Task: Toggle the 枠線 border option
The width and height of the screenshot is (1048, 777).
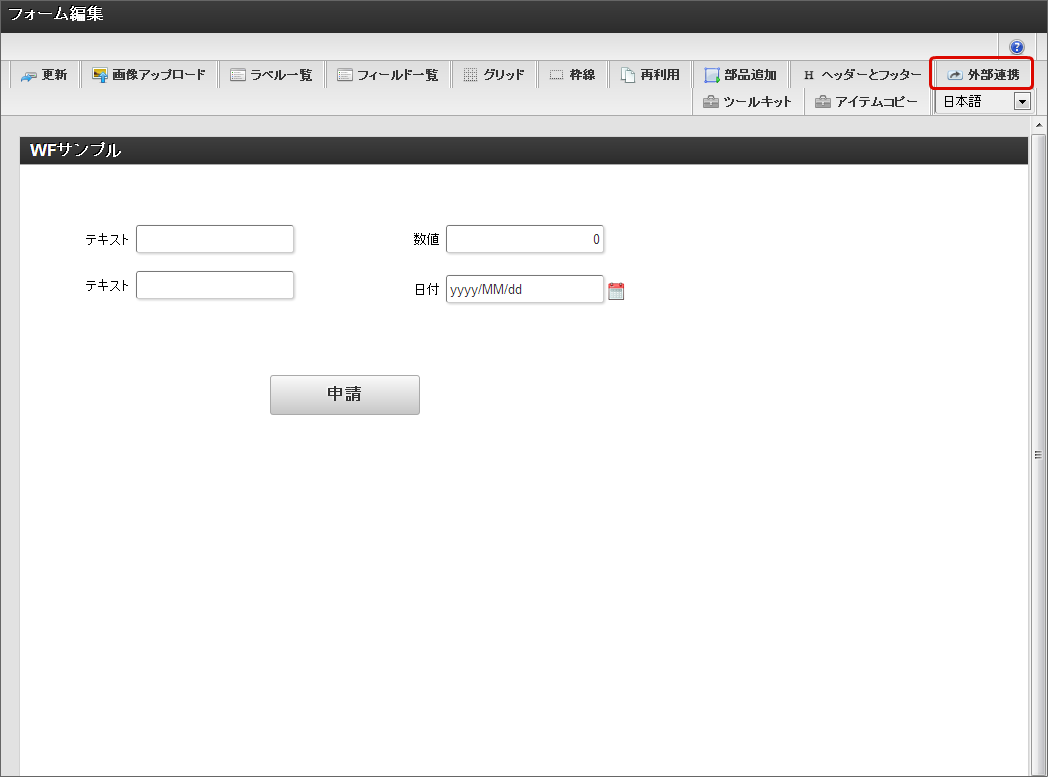Action: 572,75
